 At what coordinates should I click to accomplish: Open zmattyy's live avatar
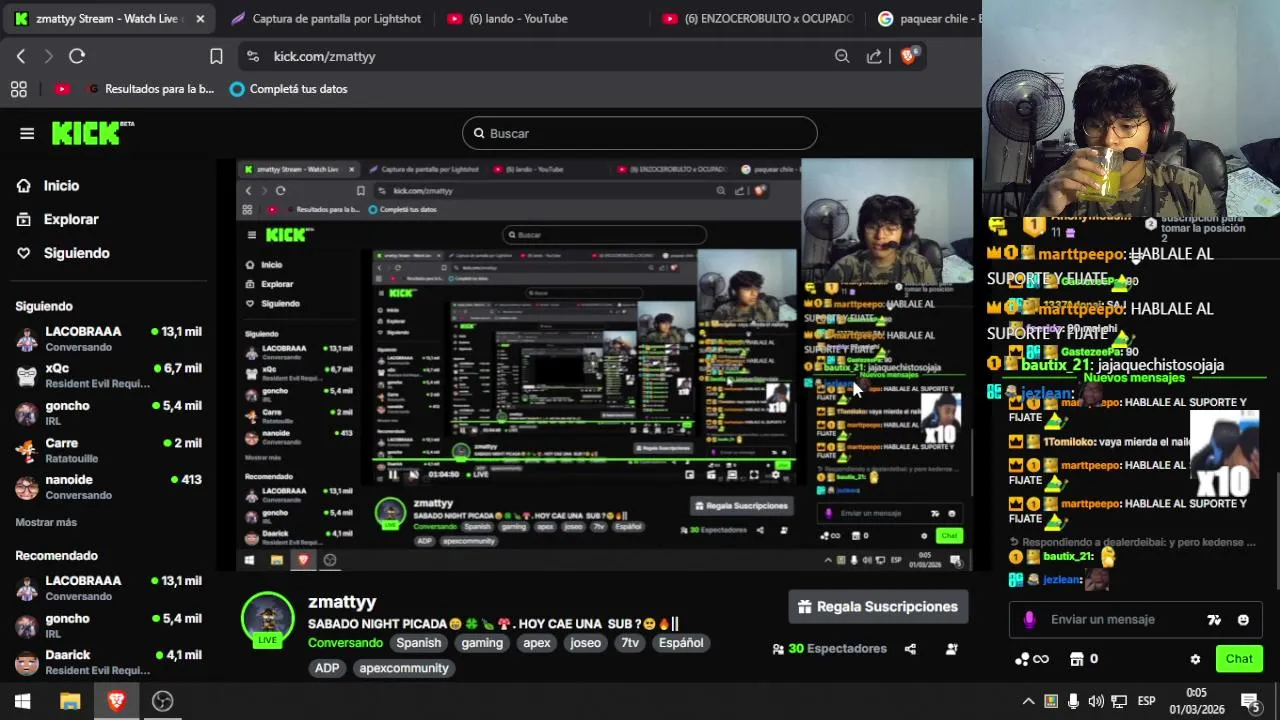tap(267, 619)
